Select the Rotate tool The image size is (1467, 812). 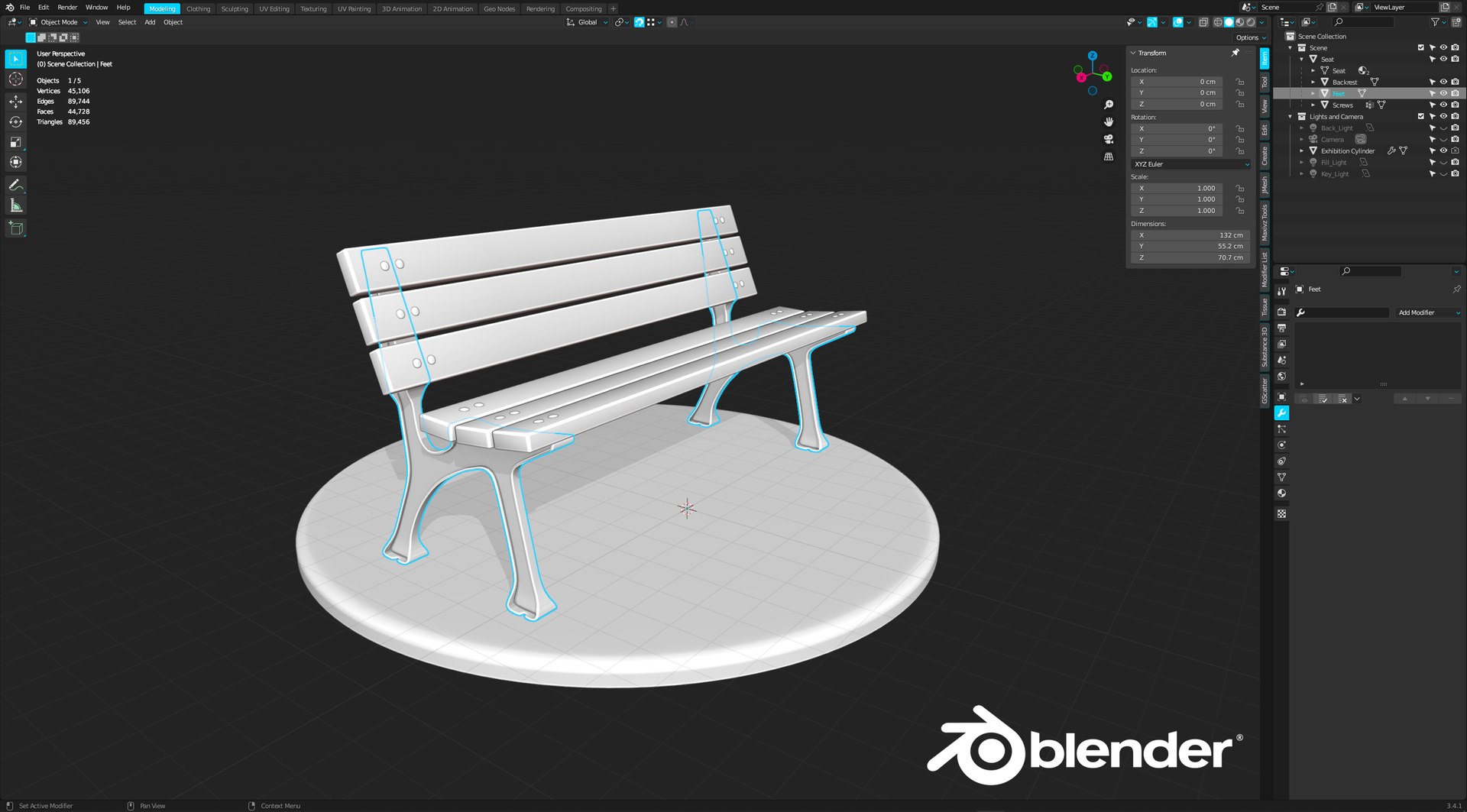tap(15, 122)
